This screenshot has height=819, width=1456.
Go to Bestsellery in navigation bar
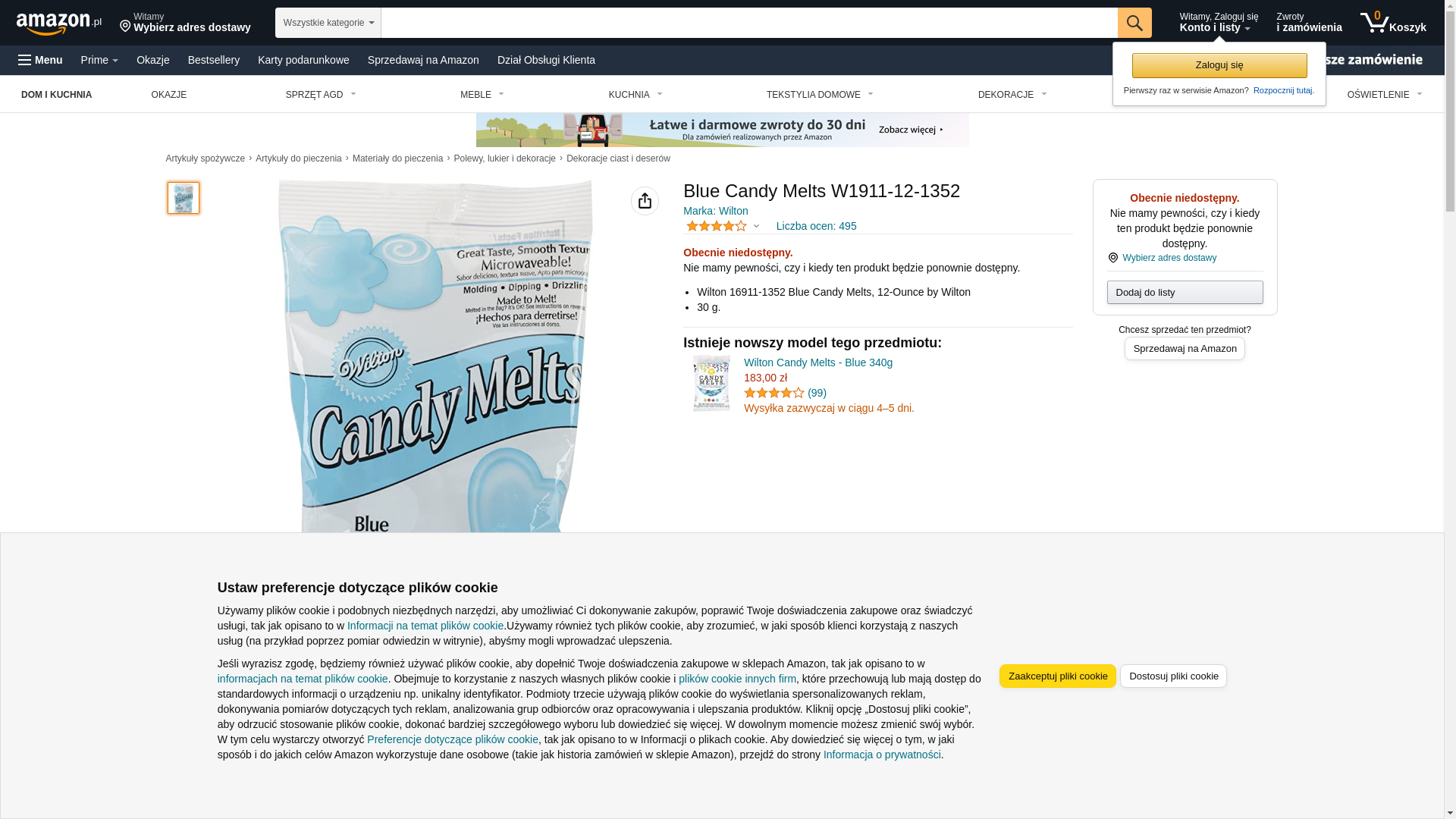[x=214, y=60]
